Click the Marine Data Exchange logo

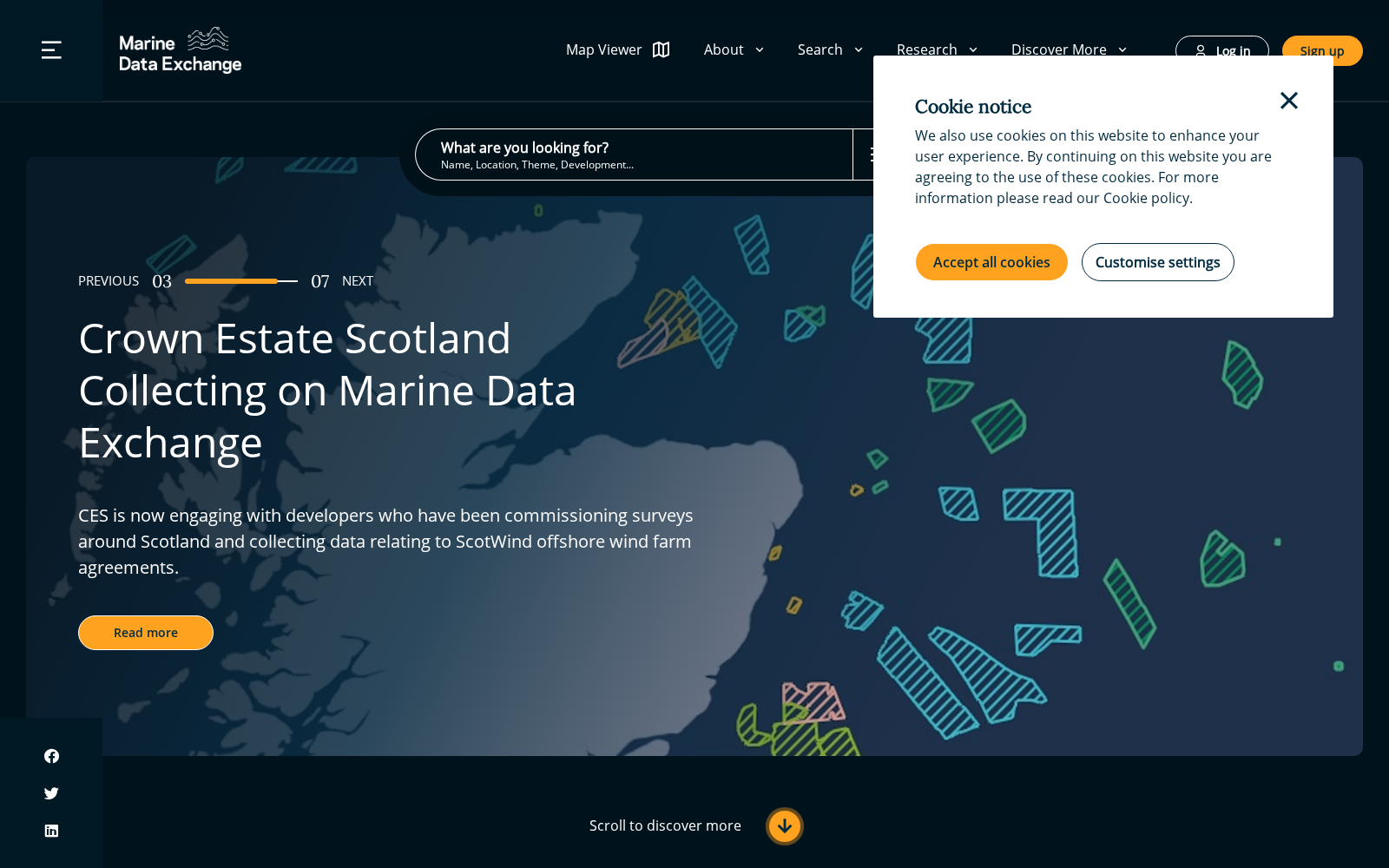click(x=180, y=50)
